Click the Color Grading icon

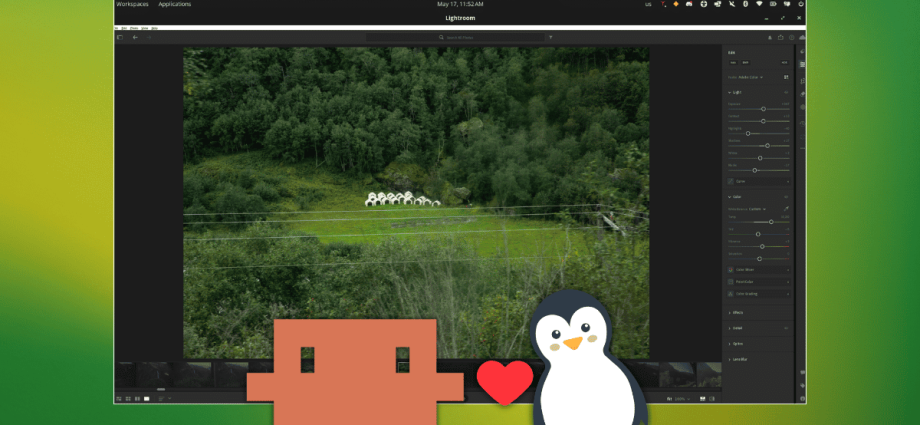[730, 294]
